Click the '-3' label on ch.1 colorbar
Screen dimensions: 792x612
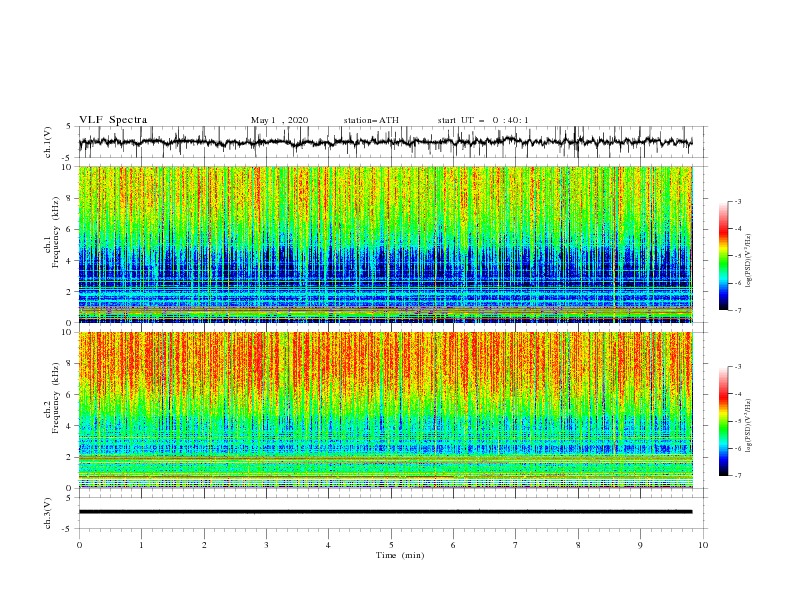738,201
